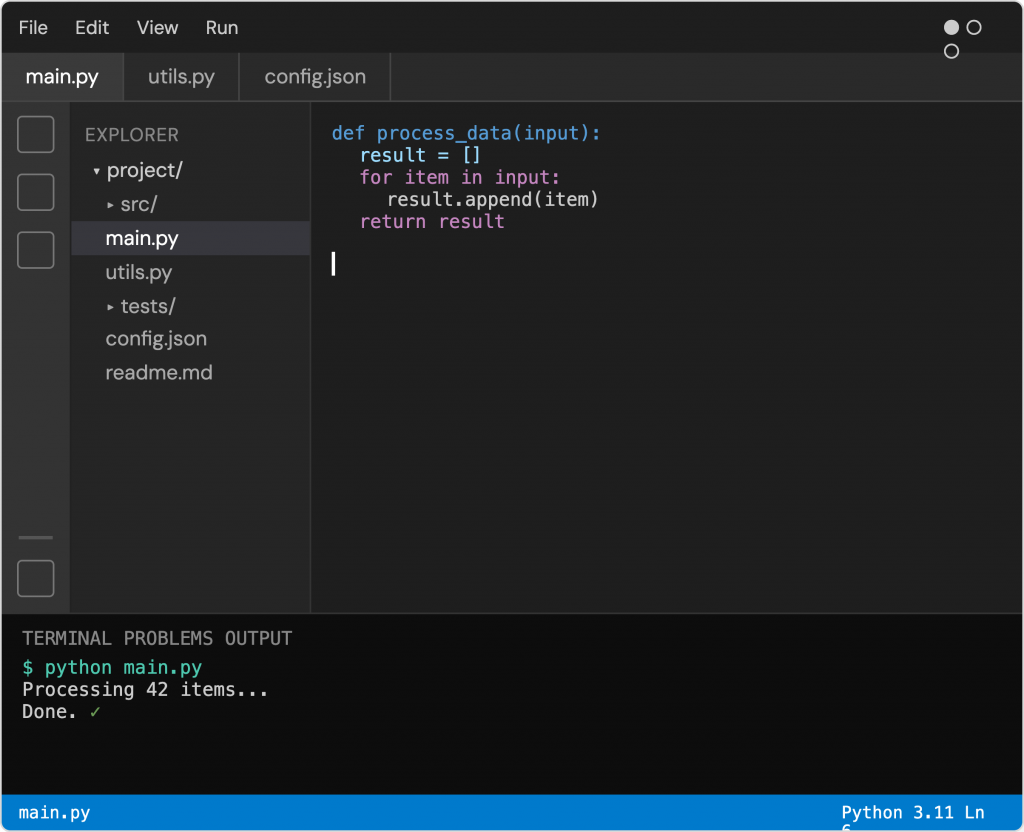1024x832 pixels.
Task: Switch to the main.py editor tab
Action: (62, 77)
